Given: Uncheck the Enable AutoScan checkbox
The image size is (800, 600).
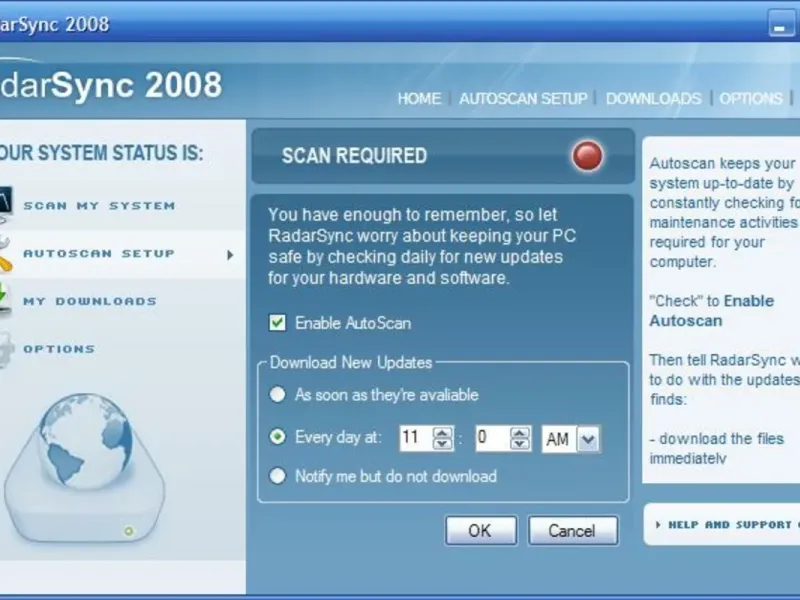Looking at the screenshot, I should (277, 322).
